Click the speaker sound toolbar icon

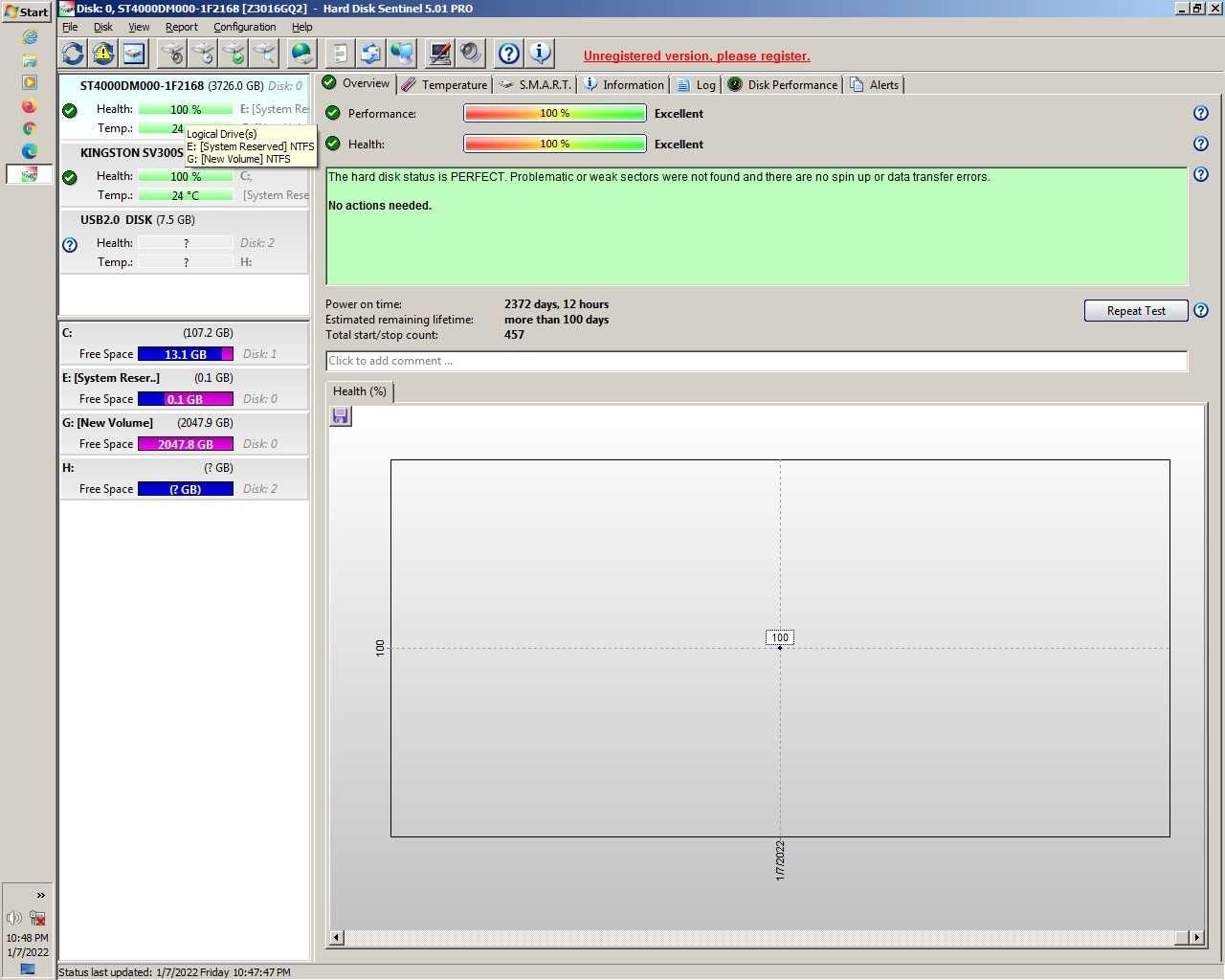[x=471, y=54]
